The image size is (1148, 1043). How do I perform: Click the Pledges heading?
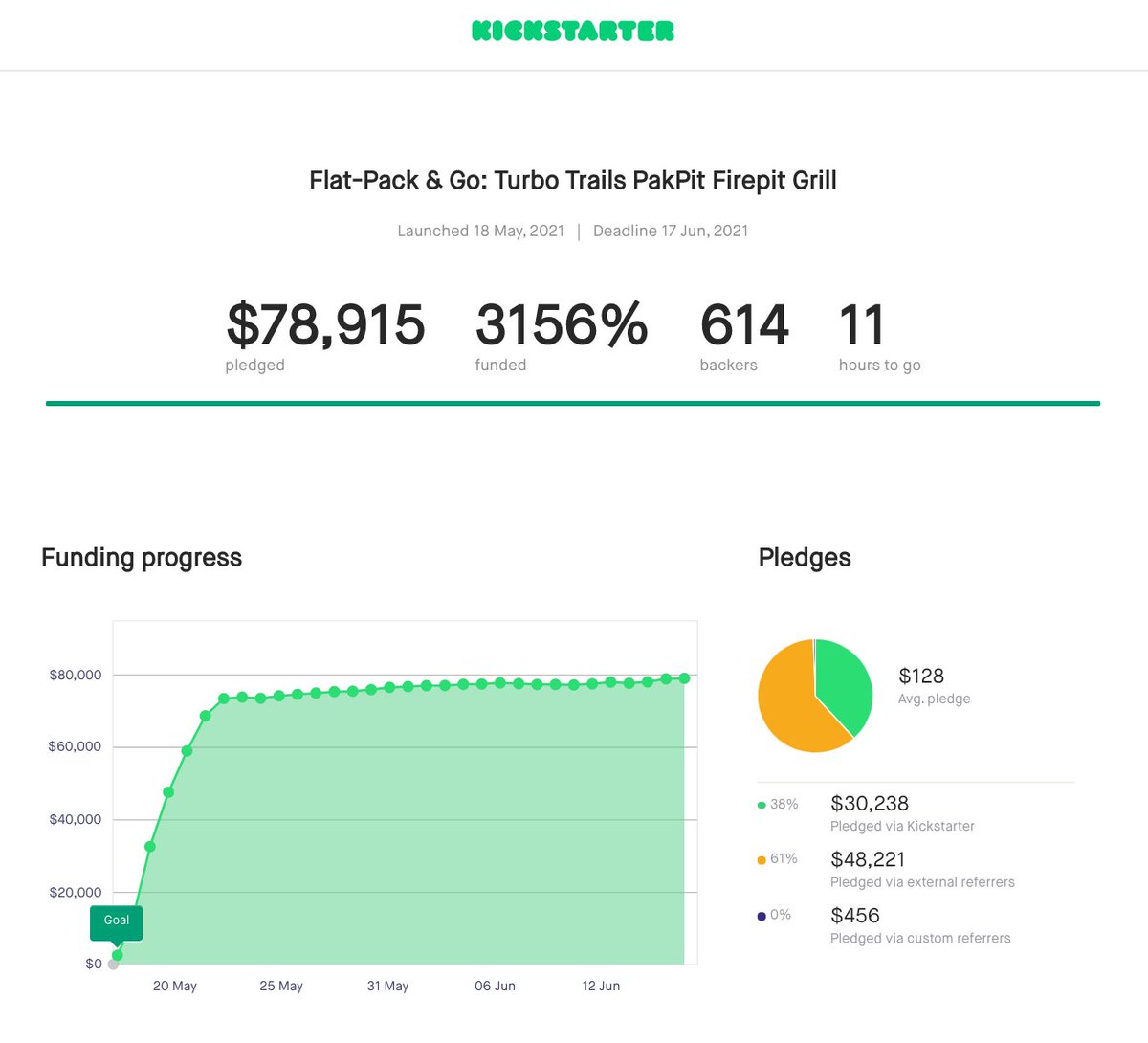[x=805, y=558]
